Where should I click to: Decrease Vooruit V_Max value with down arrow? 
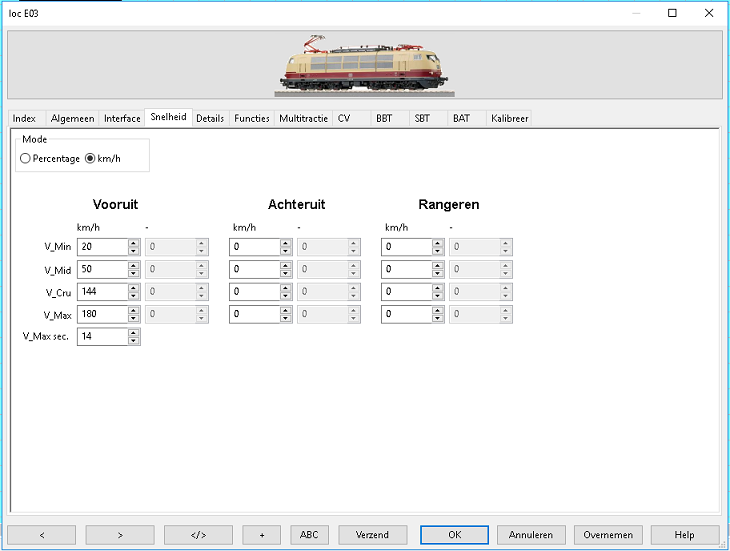(x=134, y=319)
